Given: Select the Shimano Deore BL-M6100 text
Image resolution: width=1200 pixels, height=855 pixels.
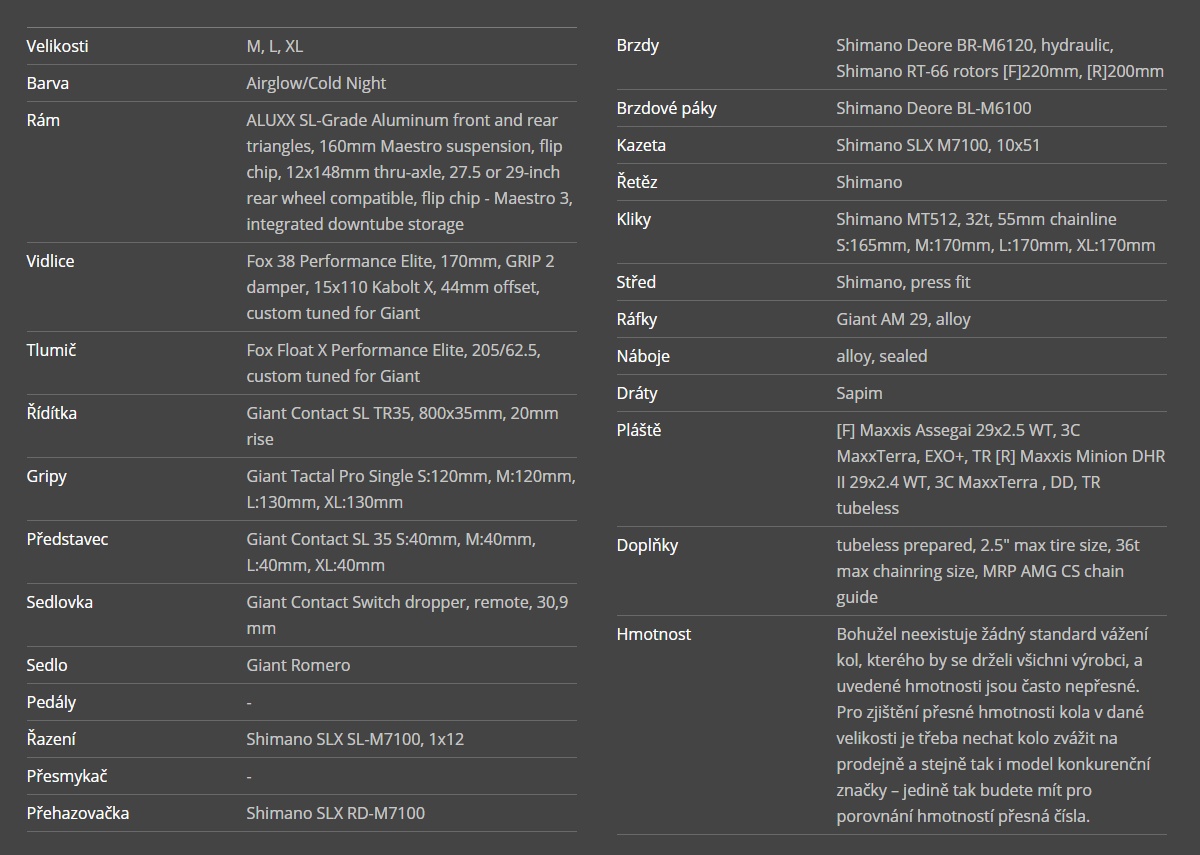Looking at the screenshot, I should click(x=933, y=108).
